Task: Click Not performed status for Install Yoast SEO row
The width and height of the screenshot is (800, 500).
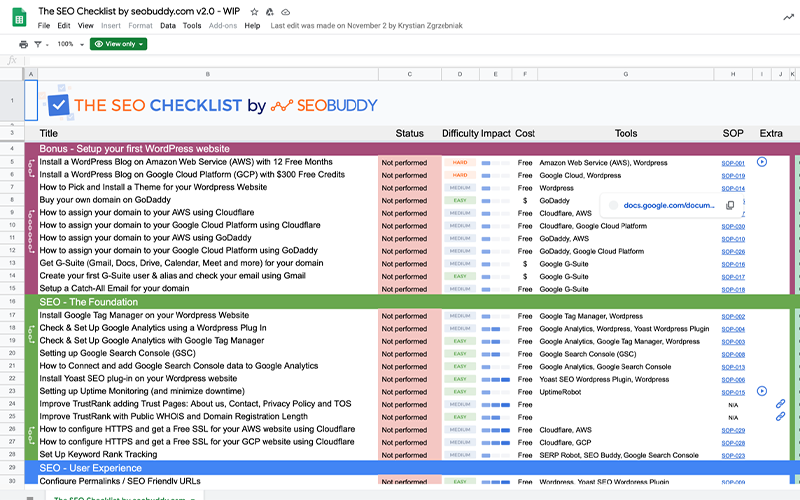Action: pyautogui.click(x=410, y=379)
